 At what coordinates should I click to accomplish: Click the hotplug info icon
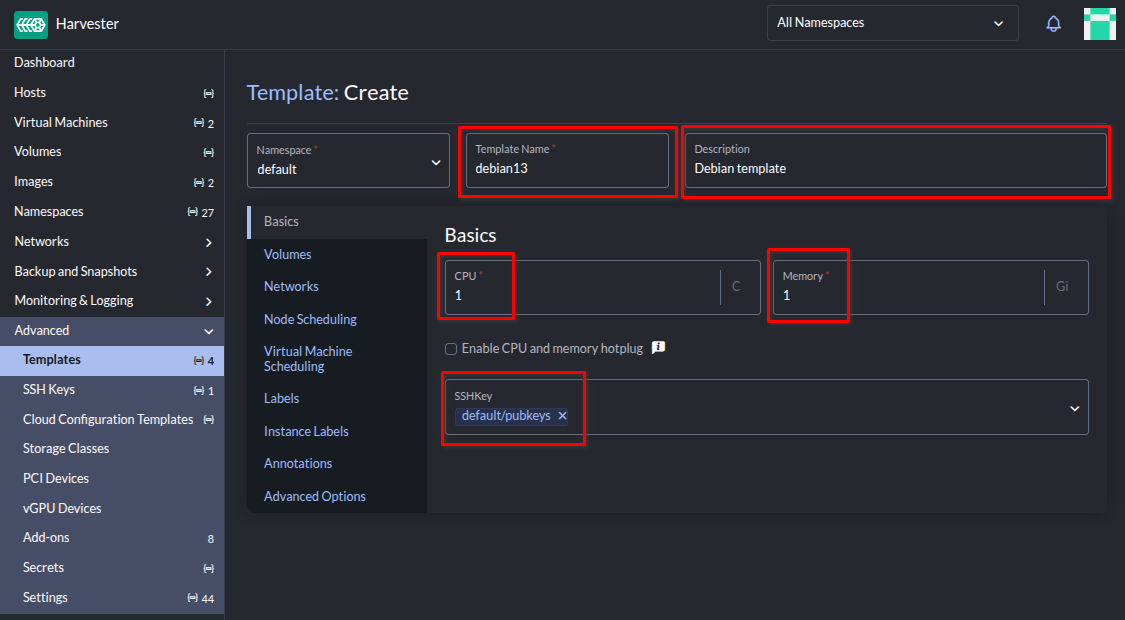pyautogui.click(x=658, y=348)
